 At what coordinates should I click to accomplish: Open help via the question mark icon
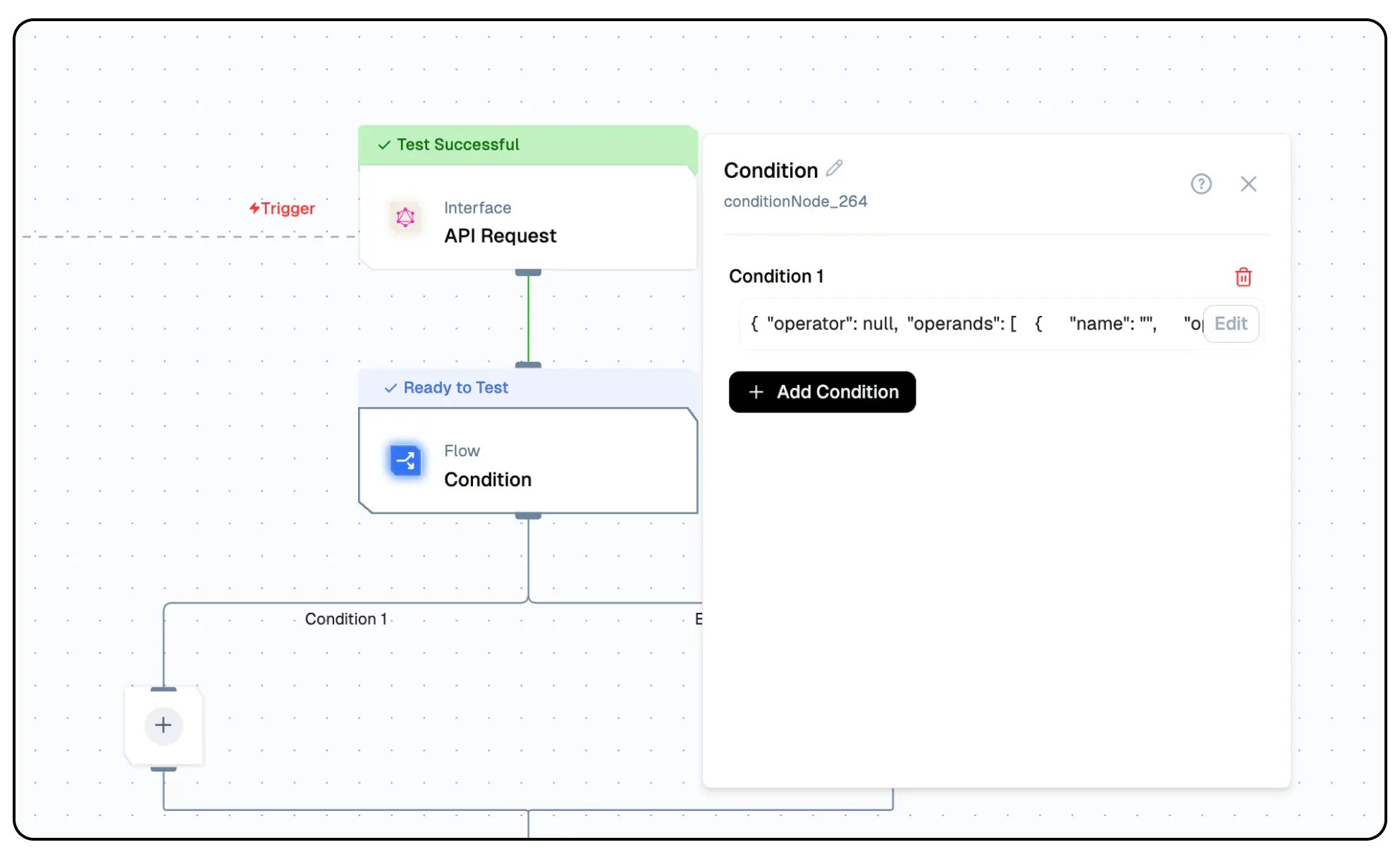tap(1201, 184)
